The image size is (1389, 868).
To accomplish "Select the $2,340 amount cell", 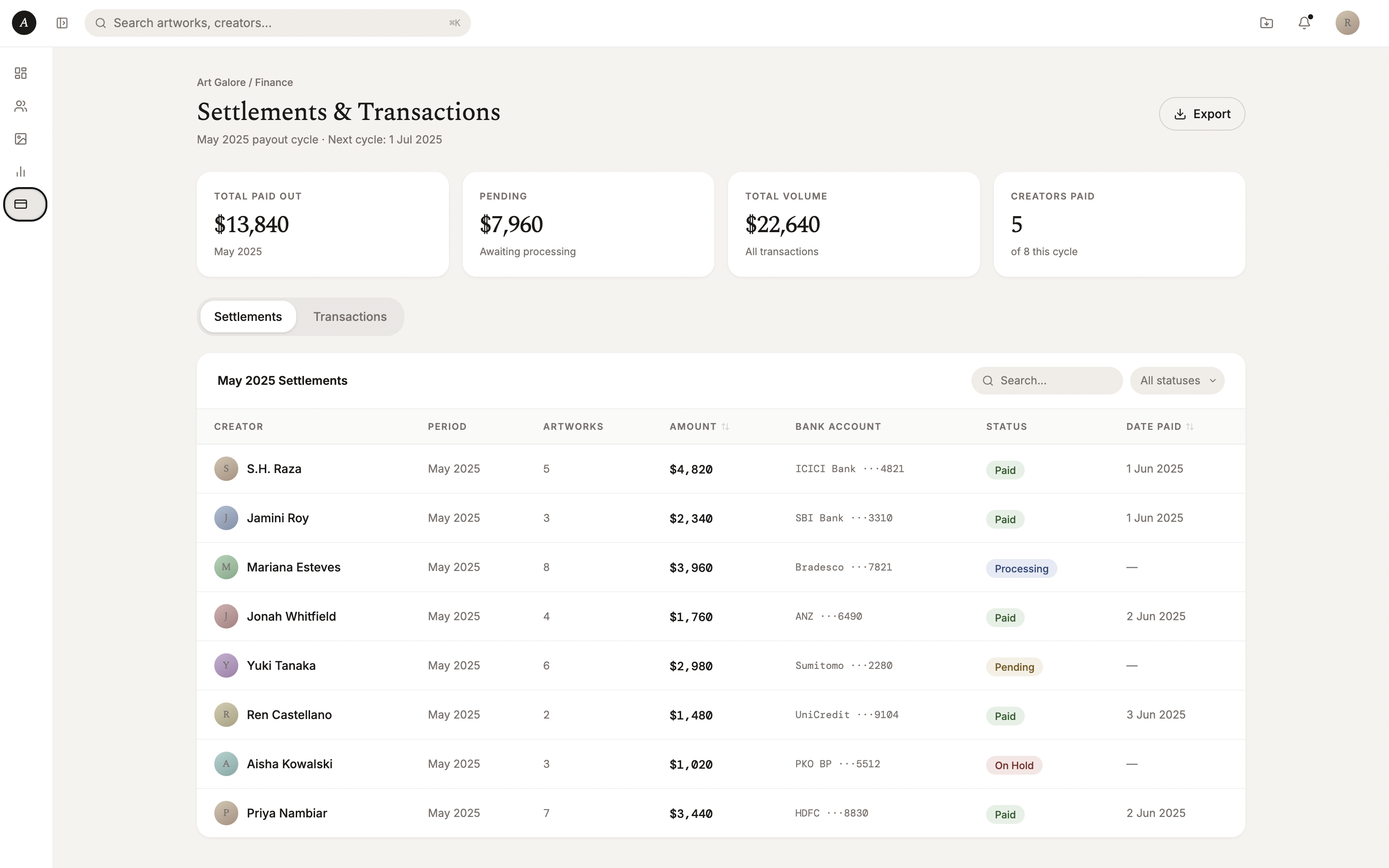I will (691, 519).
